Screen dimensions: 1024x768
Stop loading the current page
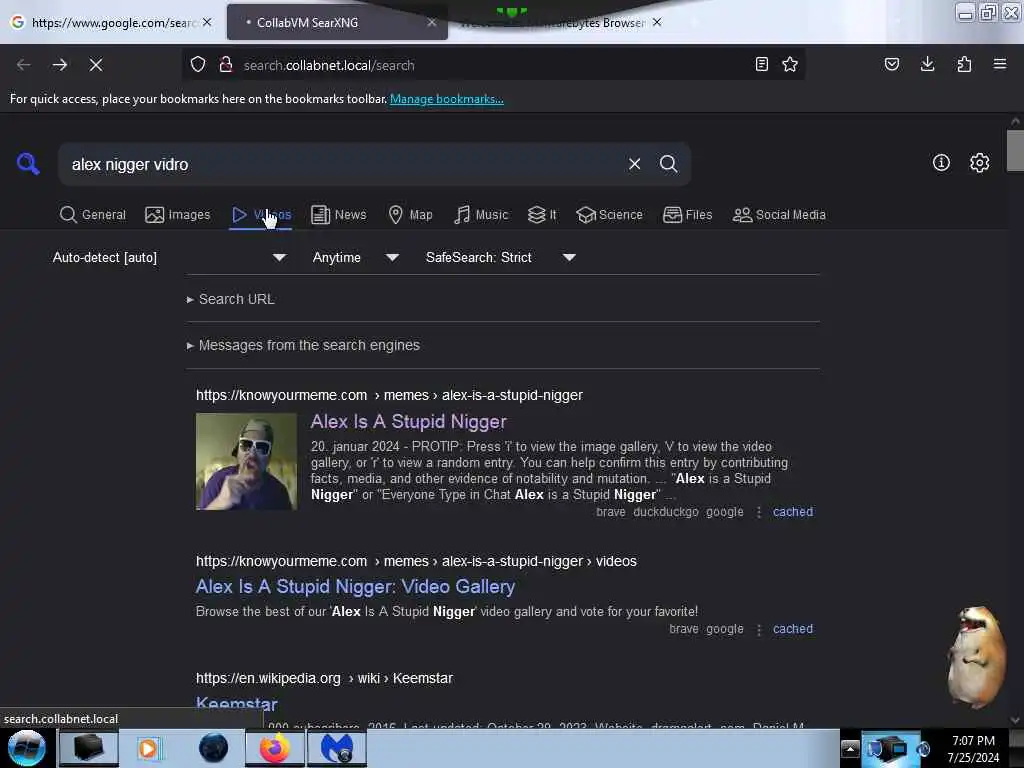pyautogui.click(x=96, y=65)
